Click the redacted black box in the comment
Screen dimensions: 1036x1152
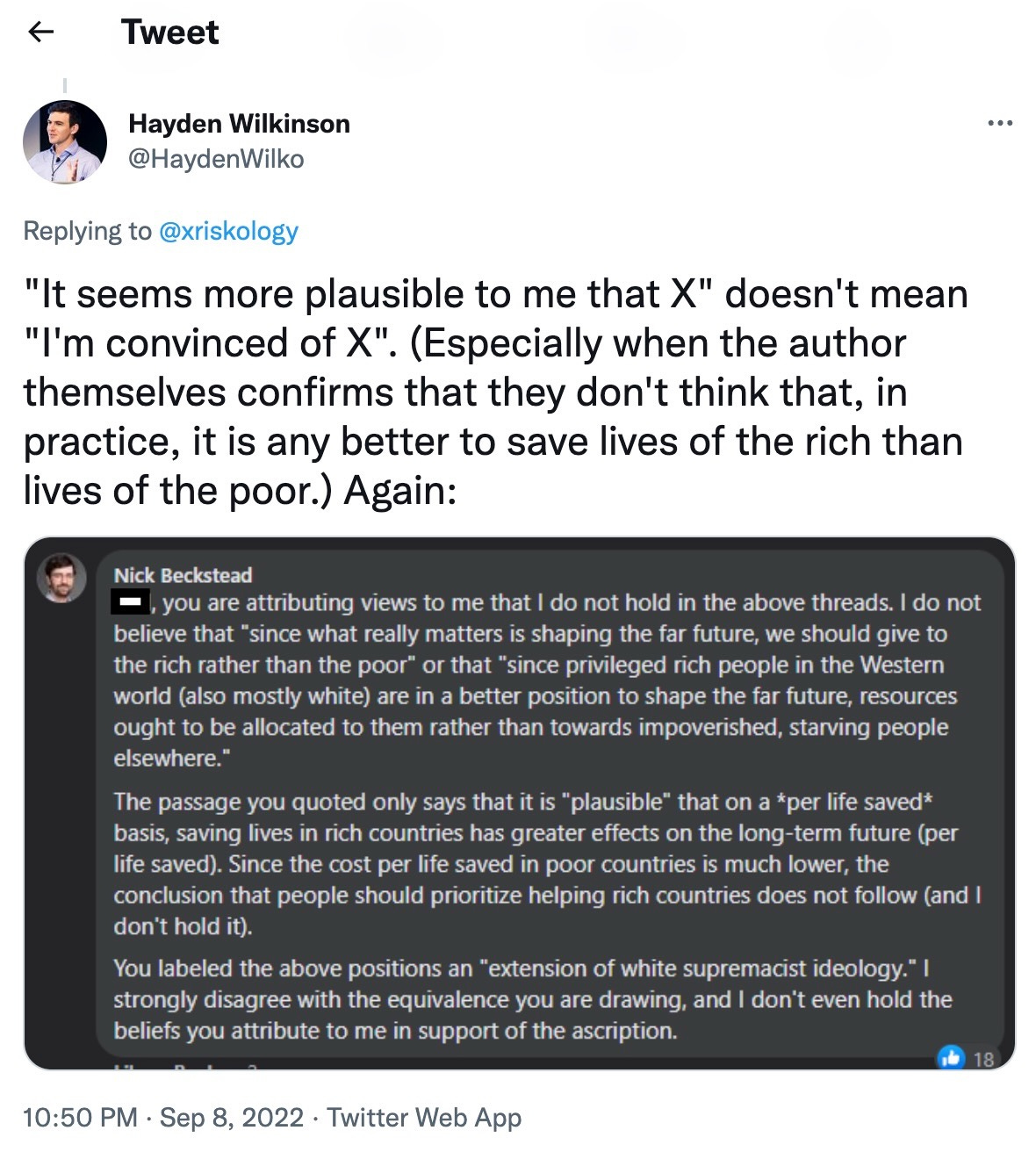coord(128,601)
